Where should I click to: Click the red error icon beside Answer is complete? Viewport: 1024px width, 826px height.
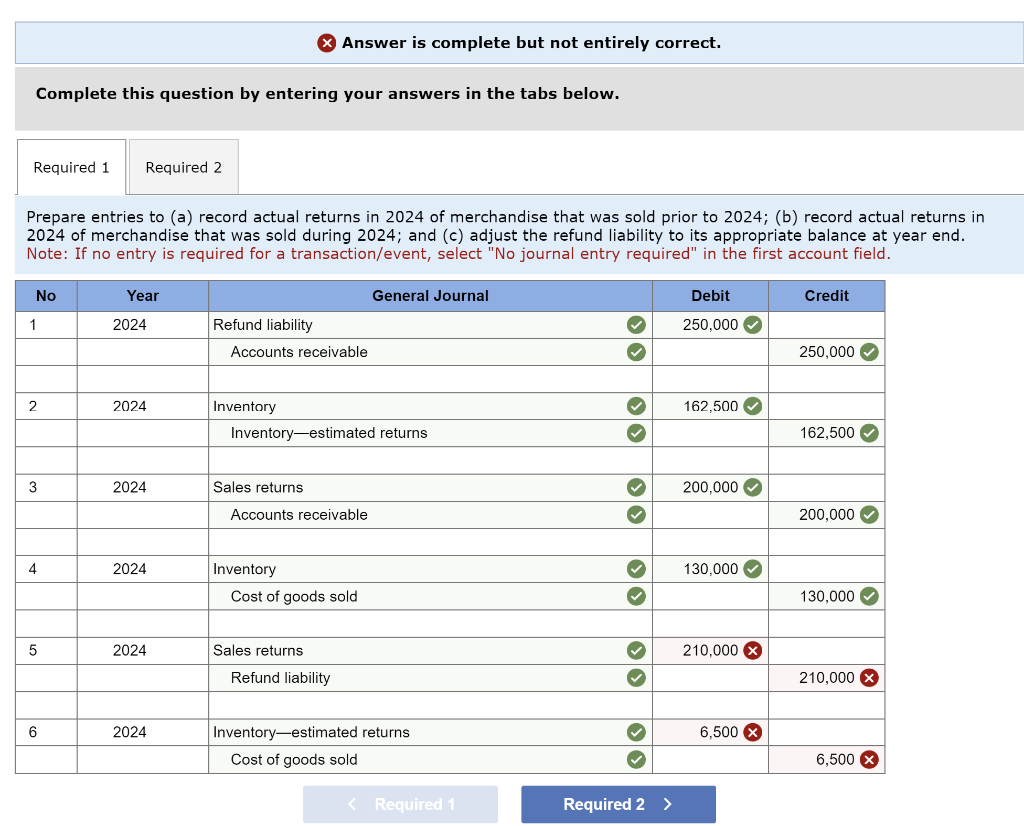pyautogui.click(x=327, y=43)
